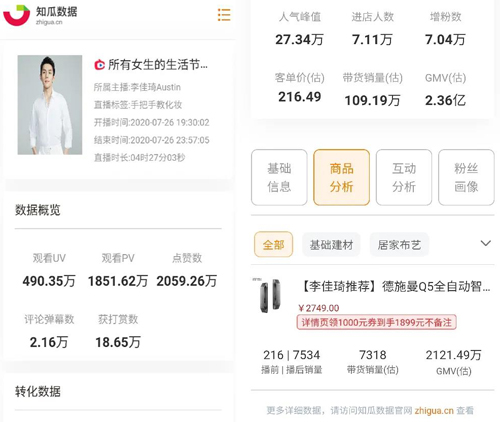Click the 人气峰值 value 27.34万
Viewport: 500px width, 422px height.
(299, 39)
